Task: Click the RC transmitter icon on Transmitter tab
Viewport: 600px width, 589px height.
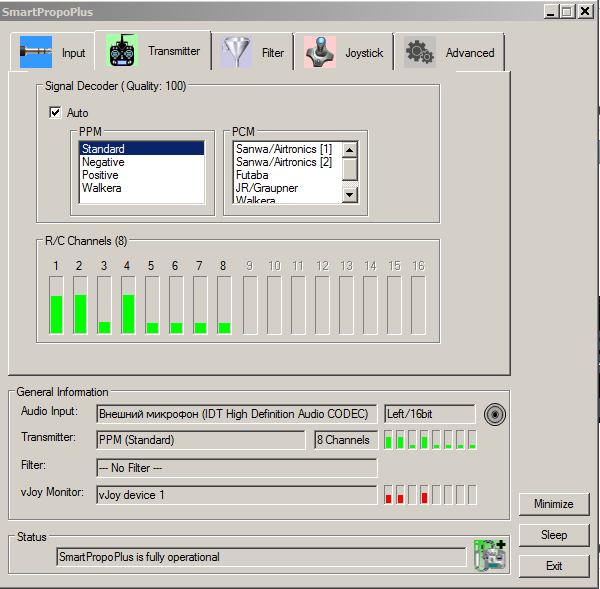Action: (122, 51)
